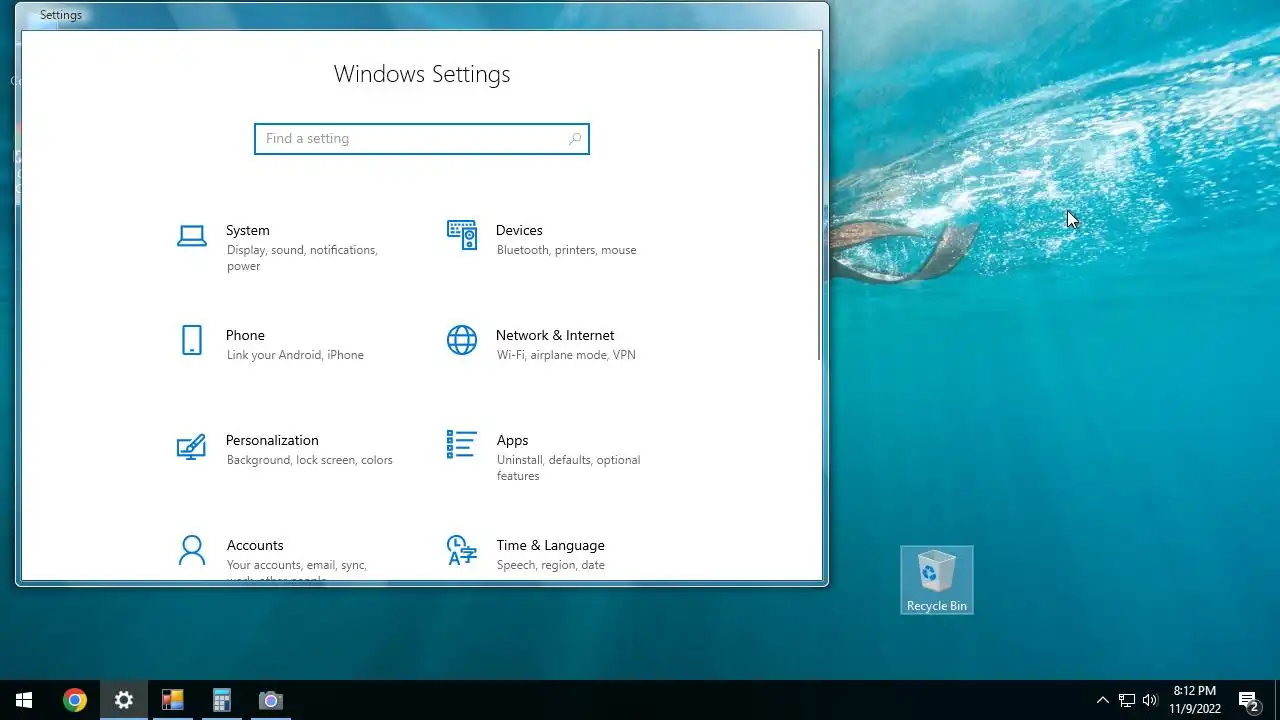
Task: Open the Personalization paintbrush icon
Action: click(x=191, y=446)
